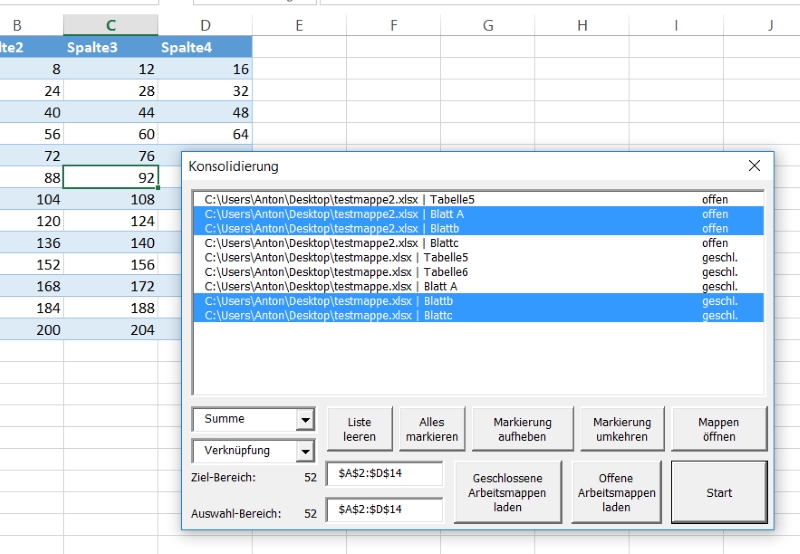Click the Spalte4 table header cell
Image resolution: width=800 pixels, height=554 pixels.
pyautogui.click(x=205, y=46)
